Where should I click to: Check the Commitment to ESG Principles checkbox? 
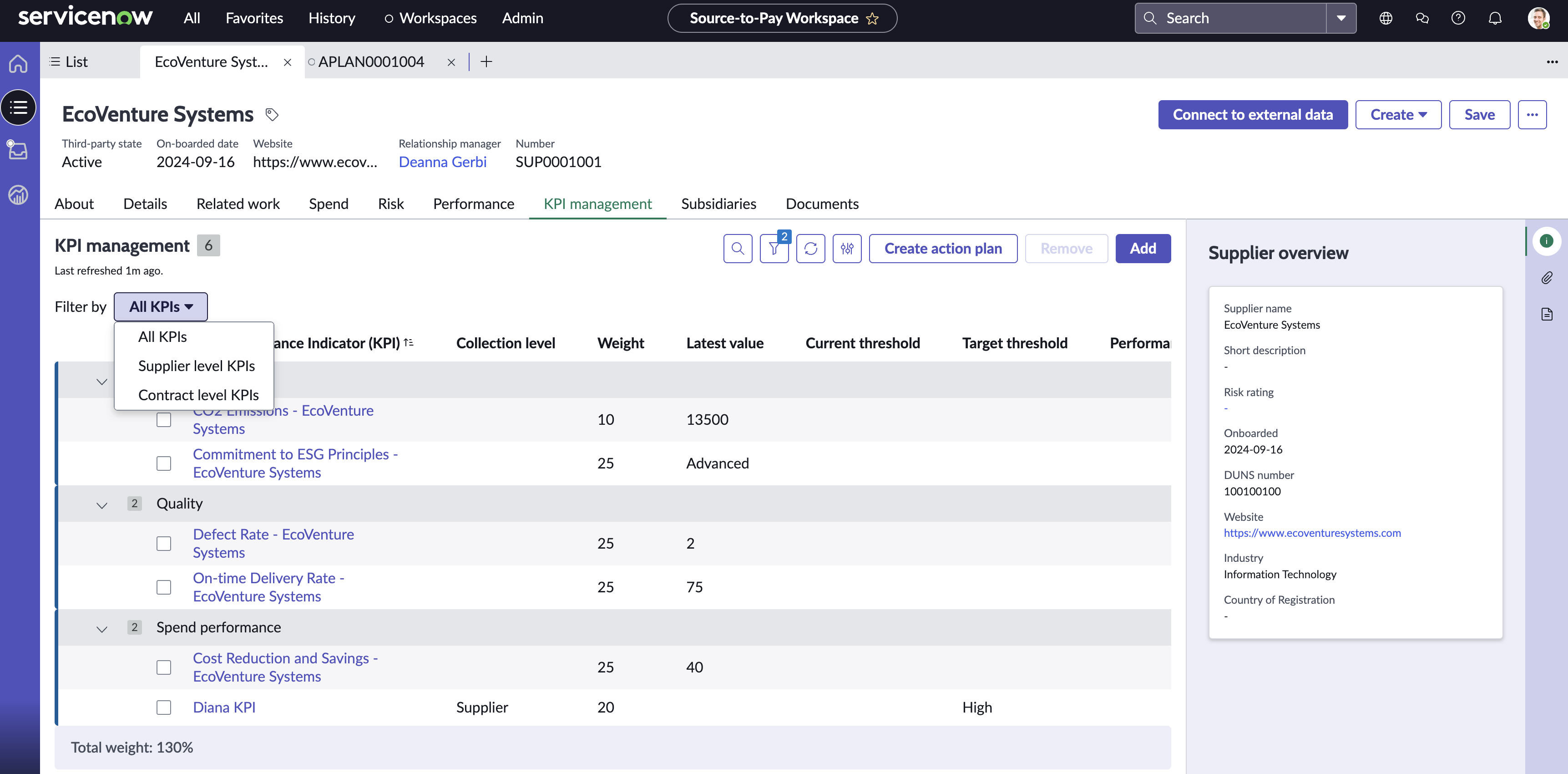coord(164,463)
